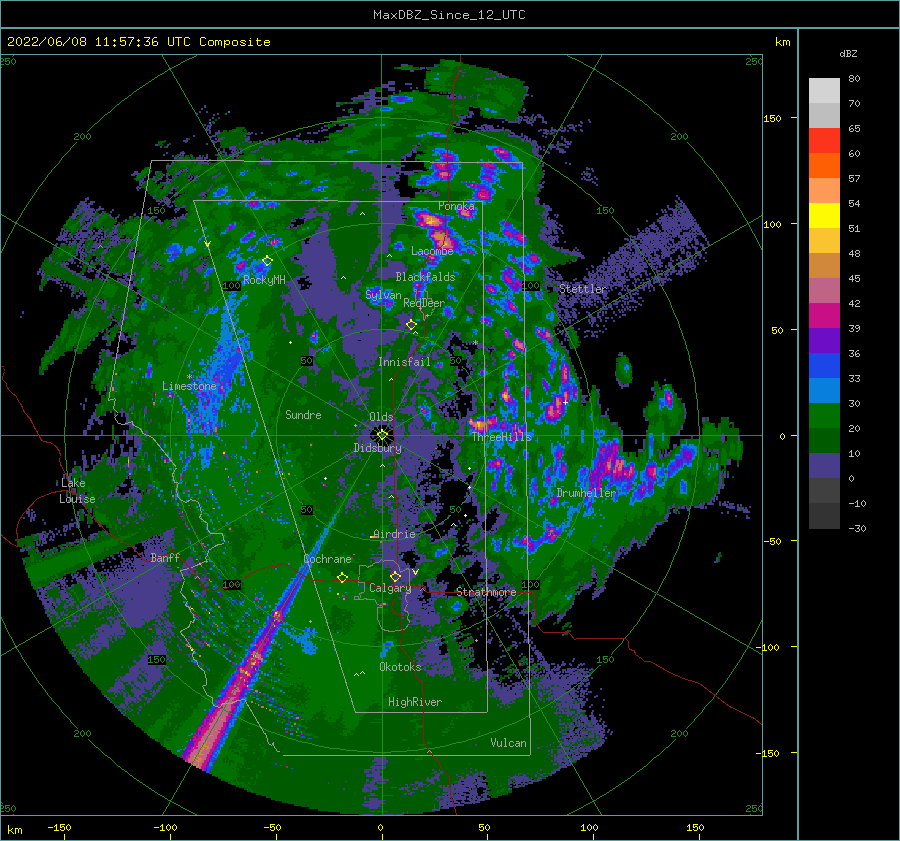Viewport: 900px width, 841px height.
Task: Click the 100 tick on bottom axis
Action: [589, 827]
